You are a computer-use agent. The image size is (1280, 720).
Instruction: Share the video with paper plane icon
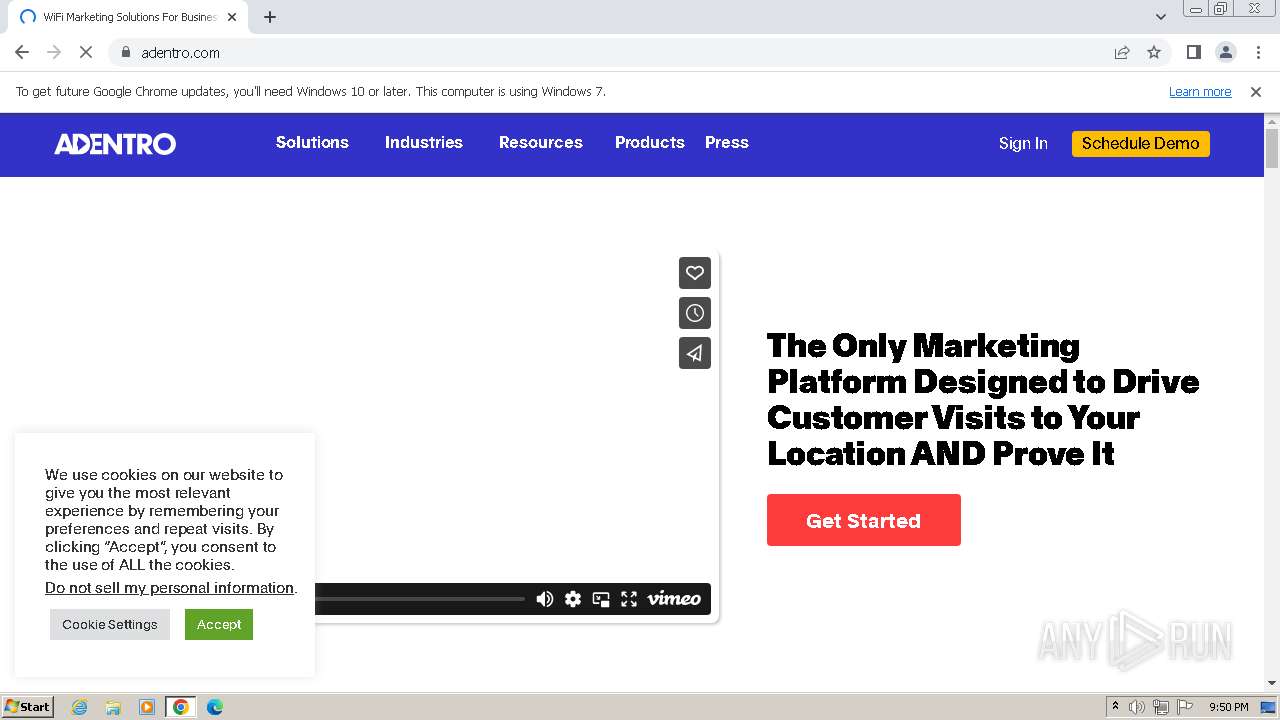coord(695,353)
